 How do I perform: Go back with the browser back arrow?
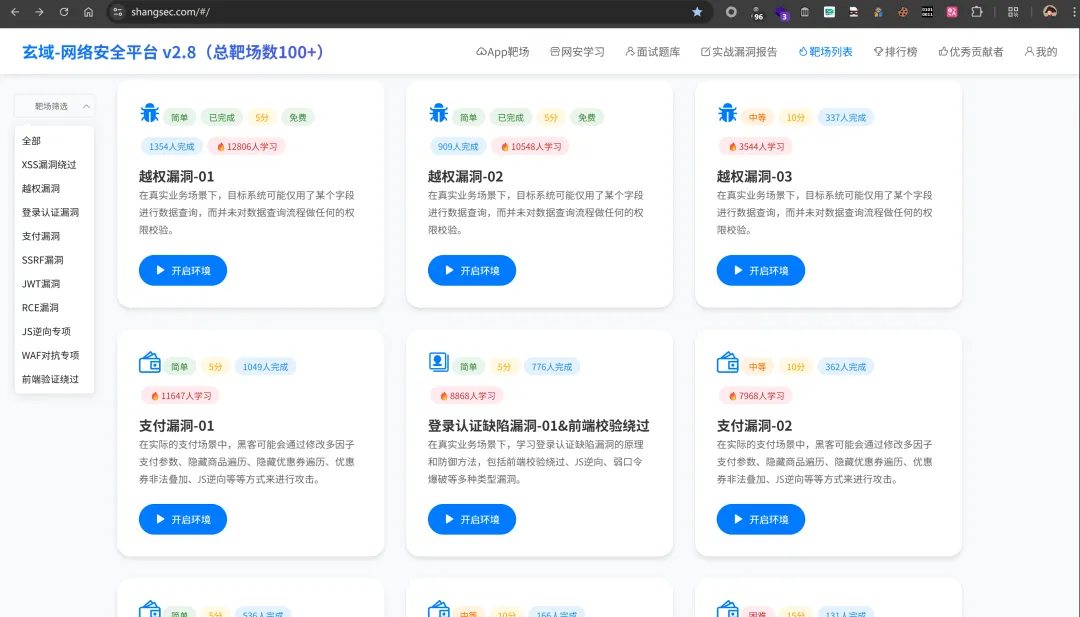(15, 12)
